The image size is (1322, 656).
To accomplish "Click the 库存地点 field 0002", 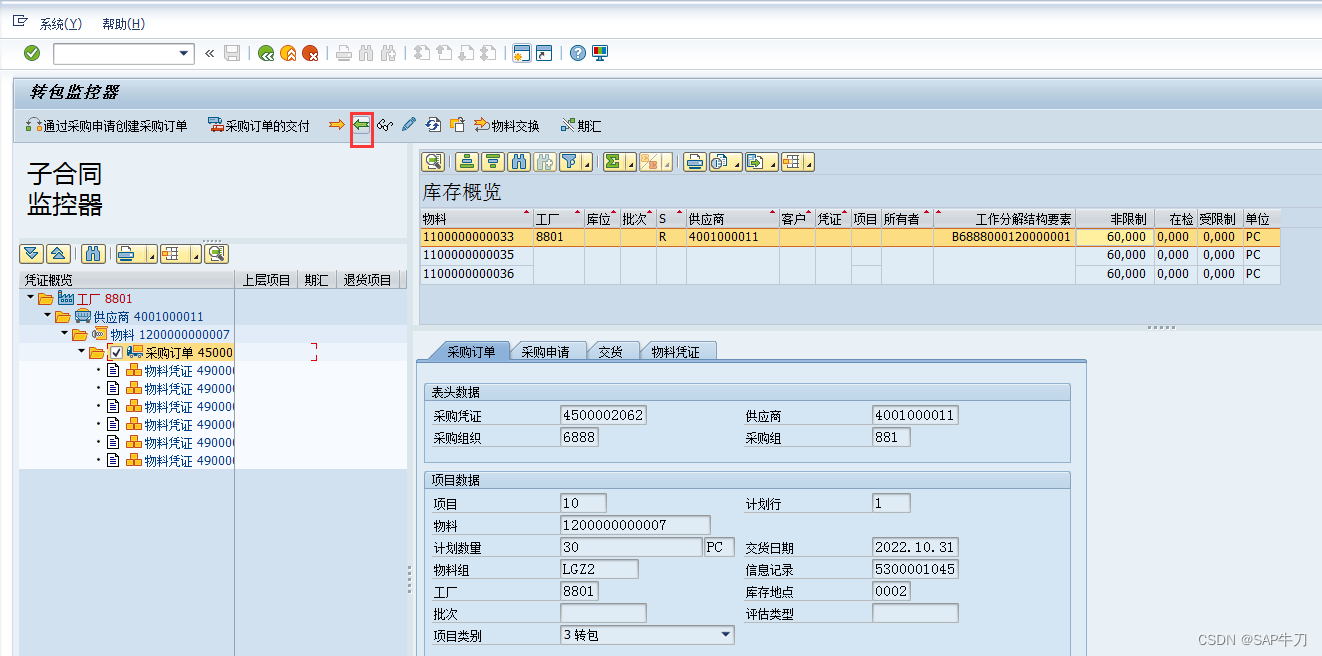I will [892, 591].
